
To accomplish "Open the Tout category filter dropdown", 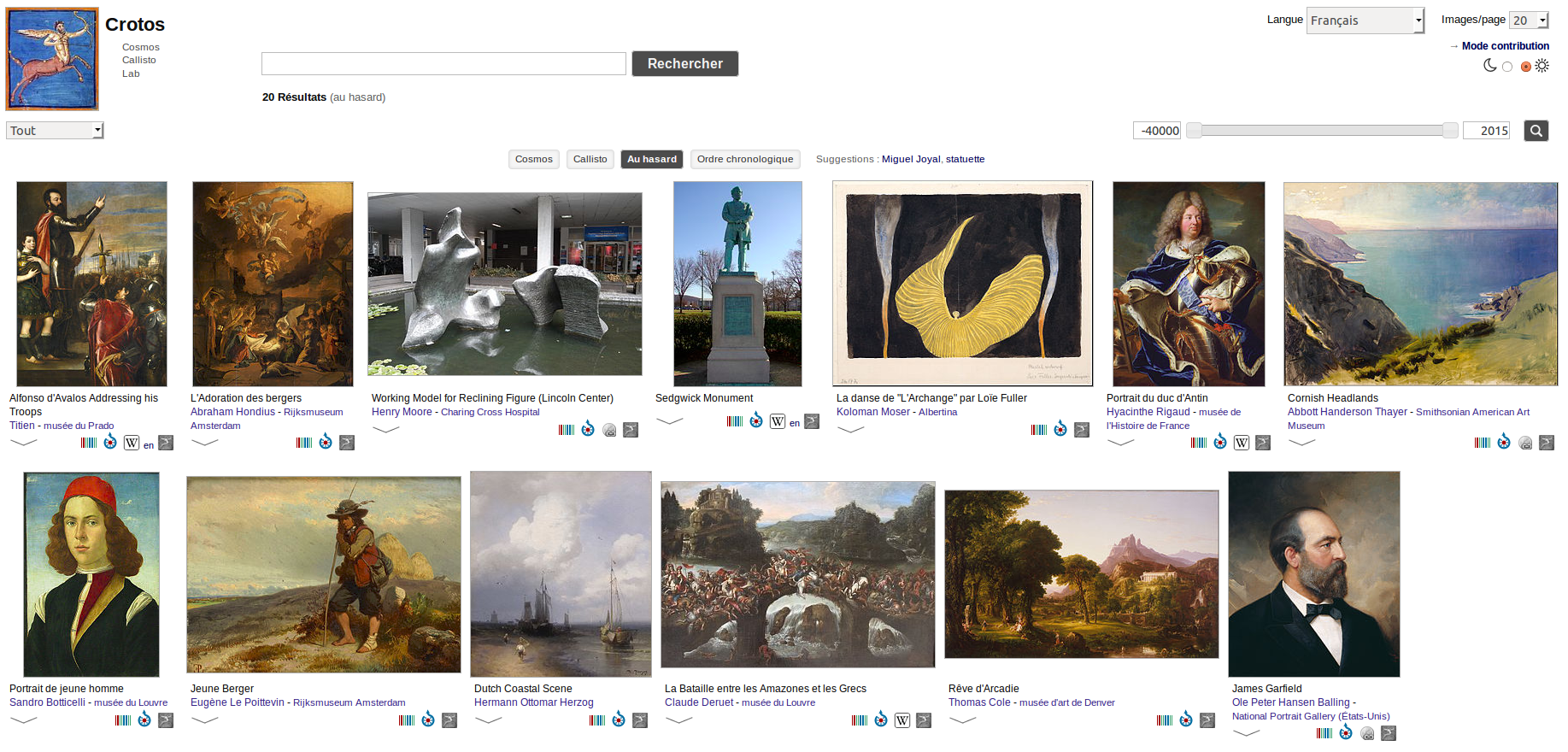I will click(55, 131).
